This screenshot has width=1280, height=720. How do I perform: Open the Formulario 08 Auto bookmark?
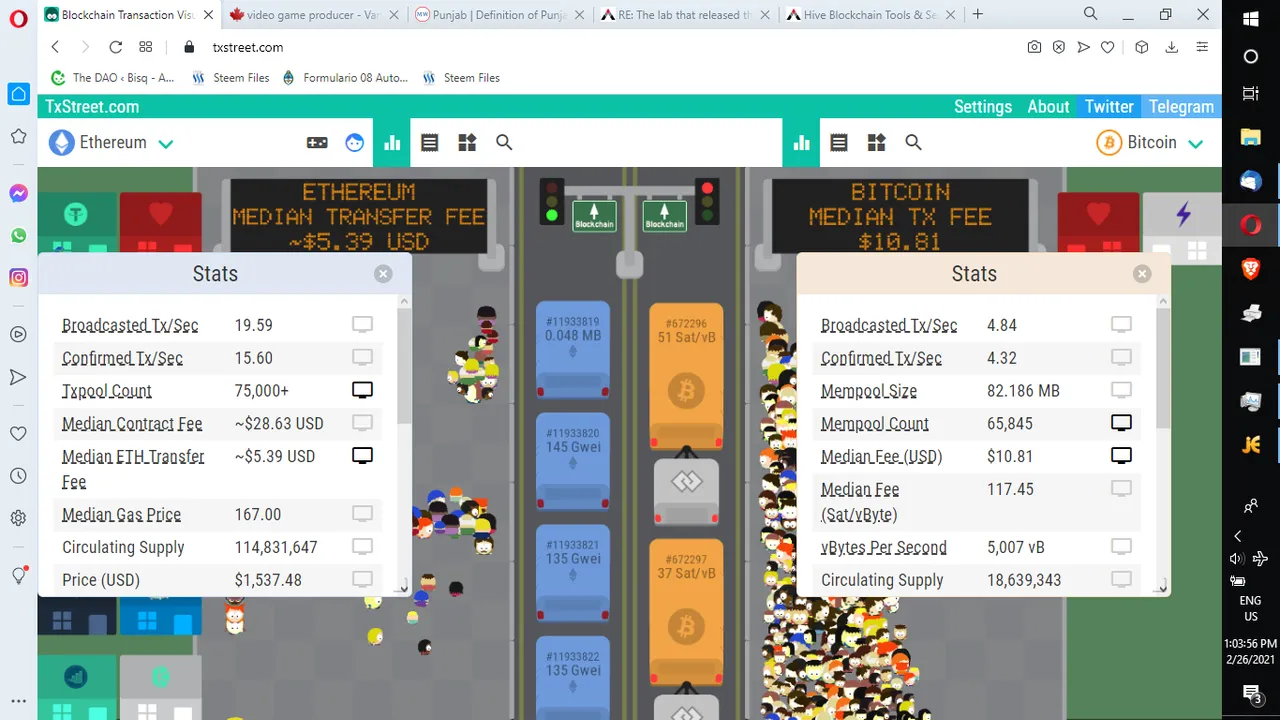click(x=345, y=77)
